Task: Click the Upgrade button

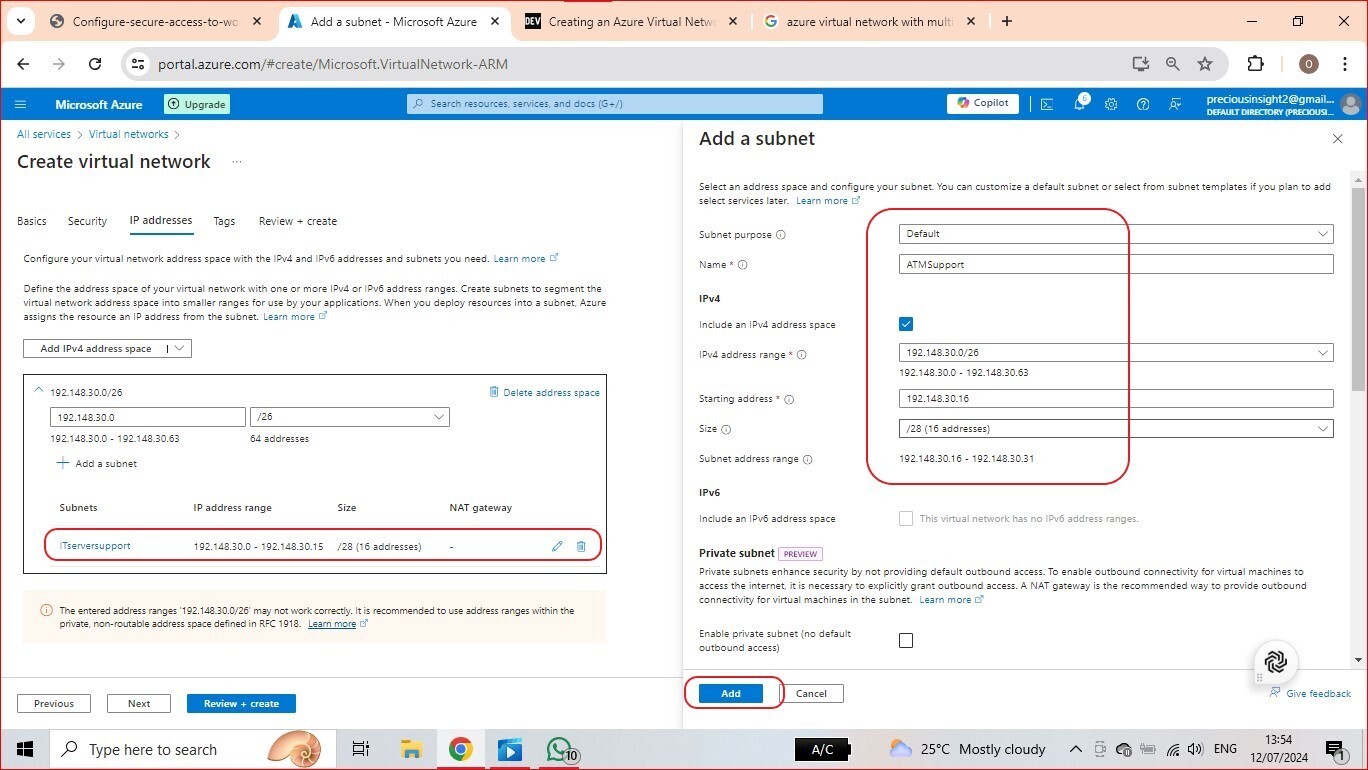Action: (196, 104)
